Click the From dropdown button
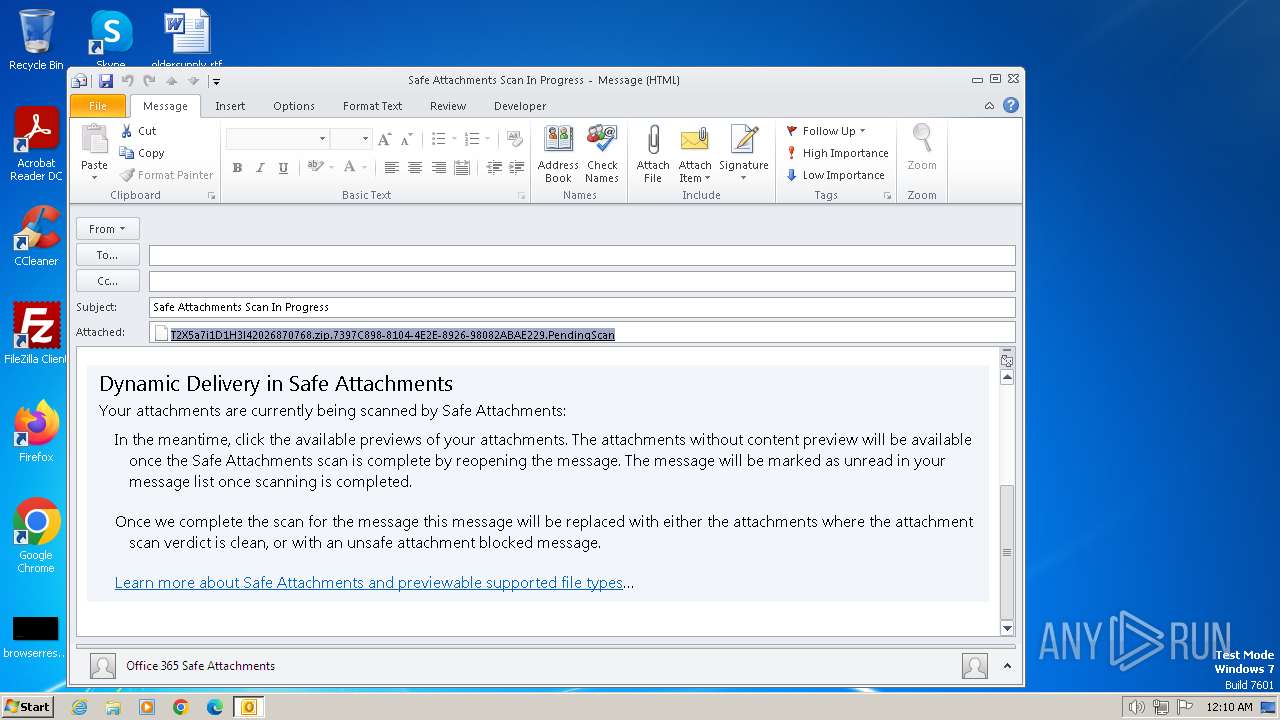The image size is (1280, 720). tap(107, 229)
